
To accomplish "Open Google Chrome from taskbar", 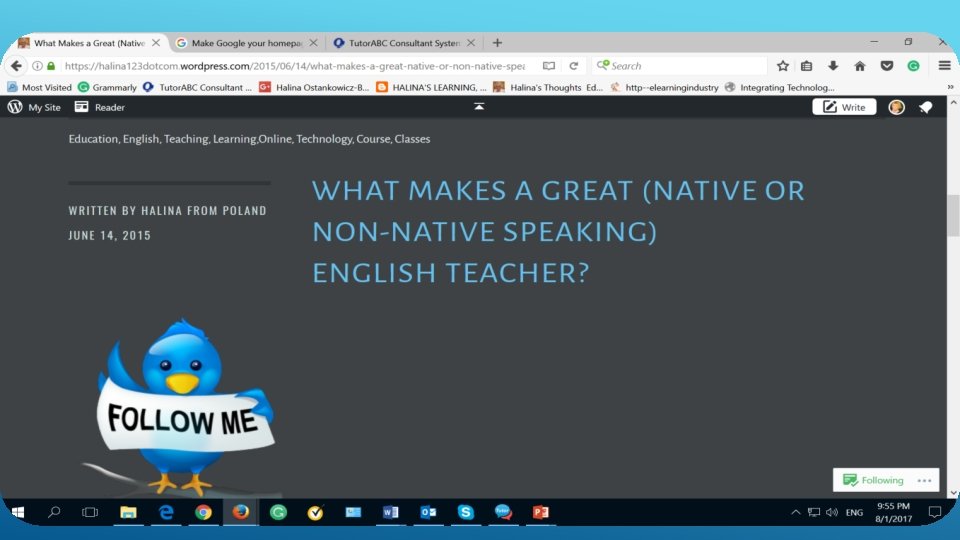I will [x=203, y=512].
